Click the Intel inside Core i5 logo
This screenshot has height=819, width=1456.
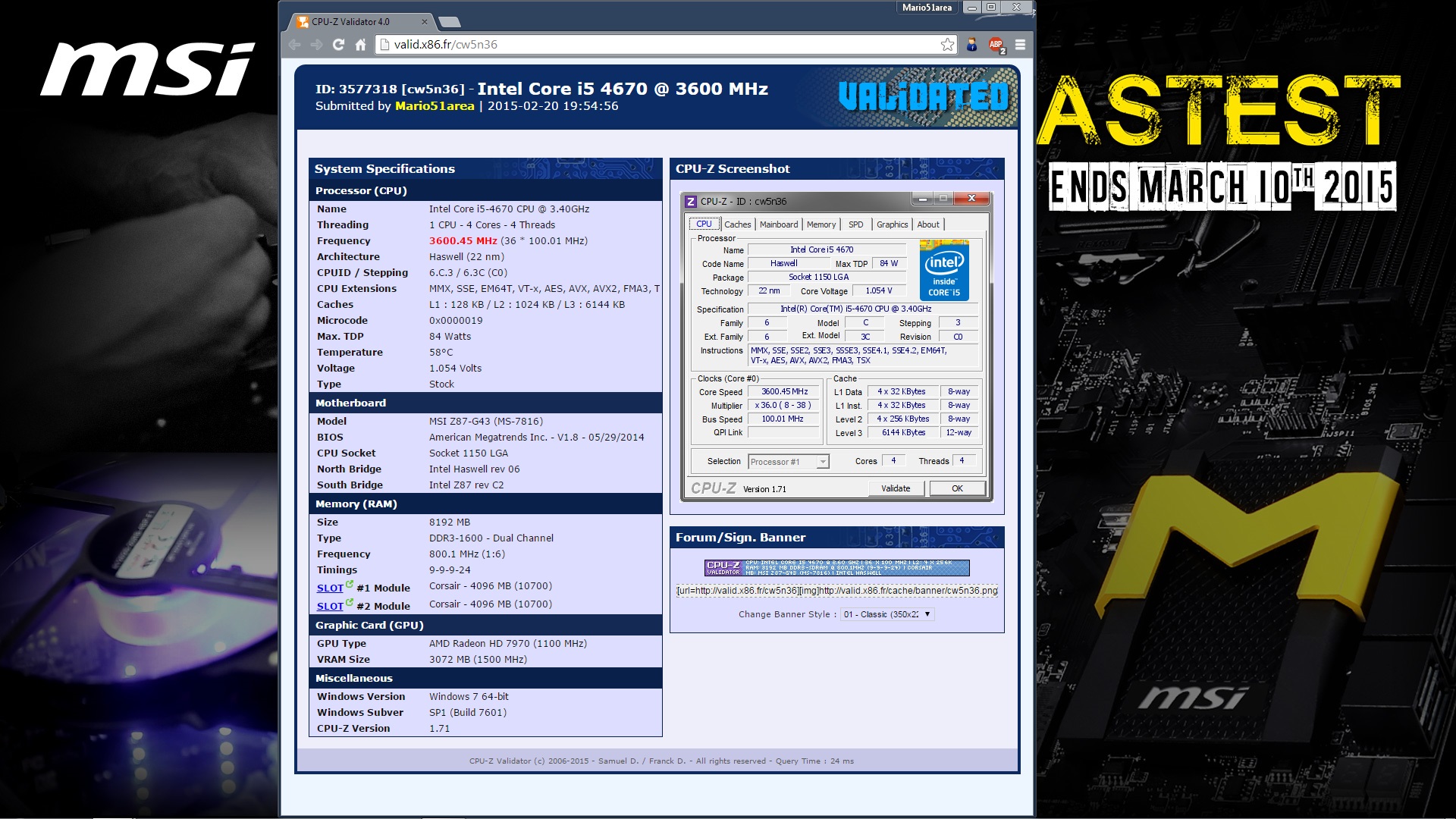944,271
